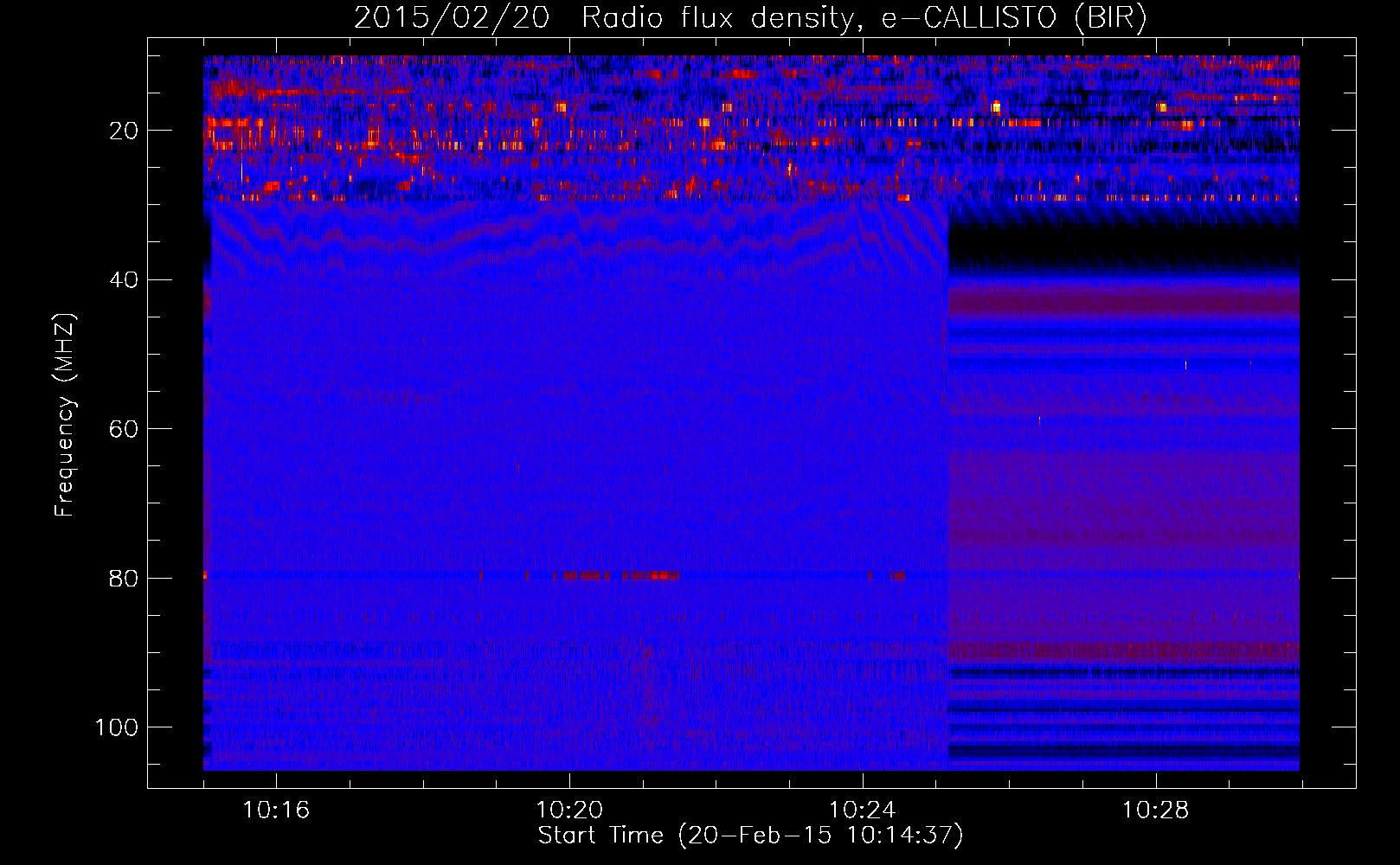This screenshot has height=865, width=1400.
Task: Click the black band near 35 MHz after 10:25
Action: [1124, 247]
